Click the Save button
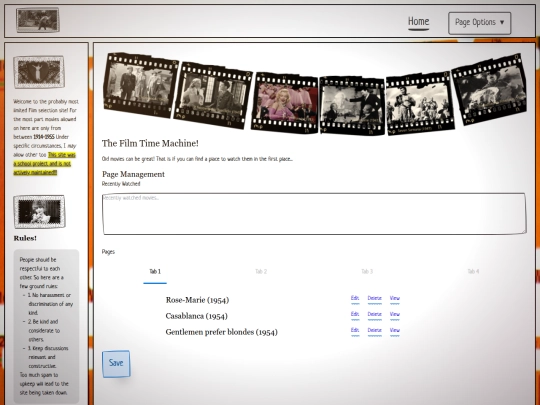 pyautogui.click(x=116, y=364)
